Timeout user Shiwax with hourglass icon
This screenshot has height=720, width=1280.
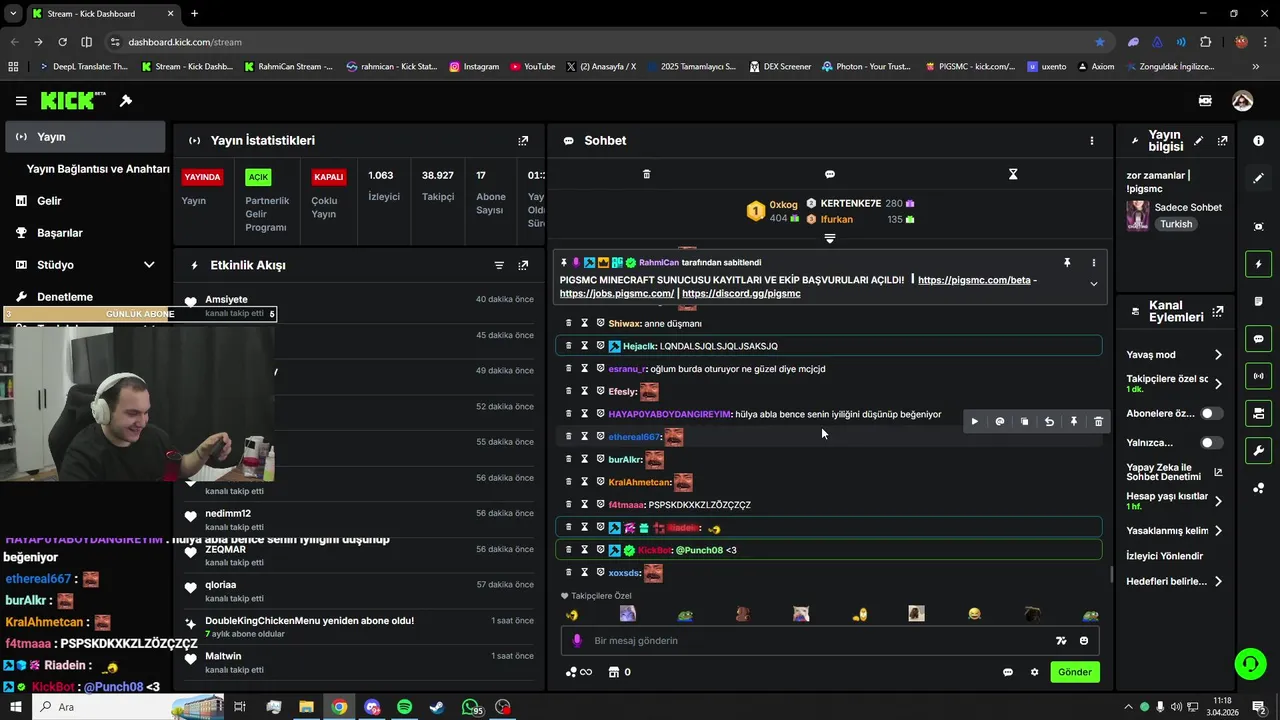[585, 323]
